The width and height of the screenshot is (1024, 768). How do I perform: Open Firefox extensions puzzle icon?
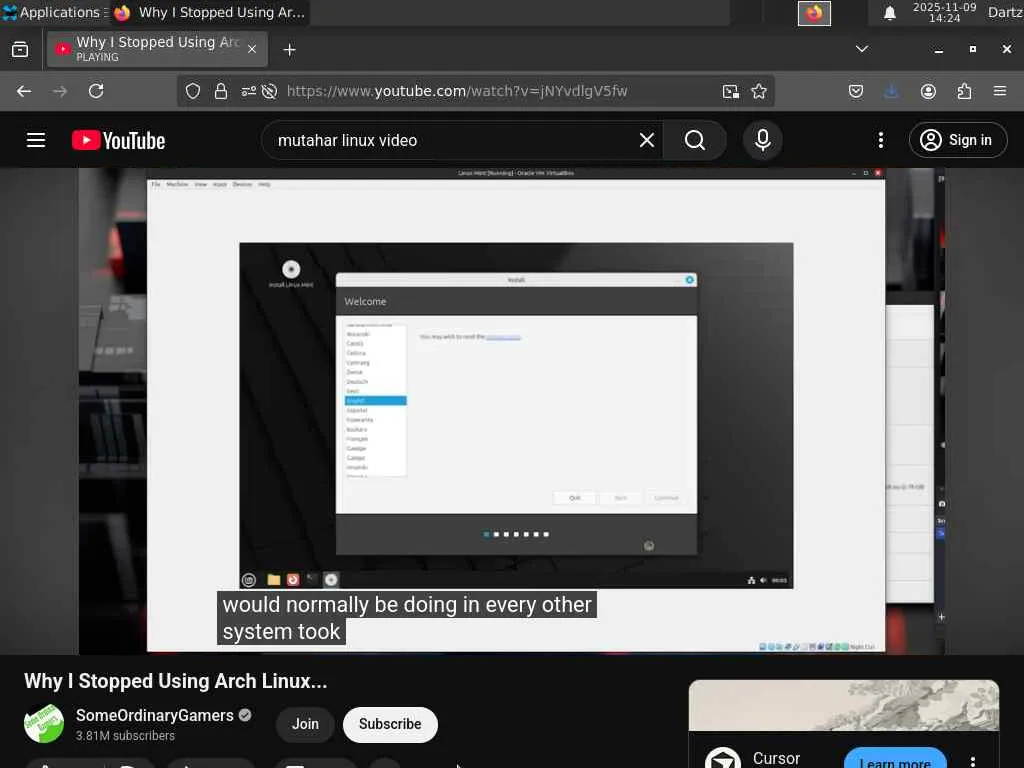click(964, 91)
